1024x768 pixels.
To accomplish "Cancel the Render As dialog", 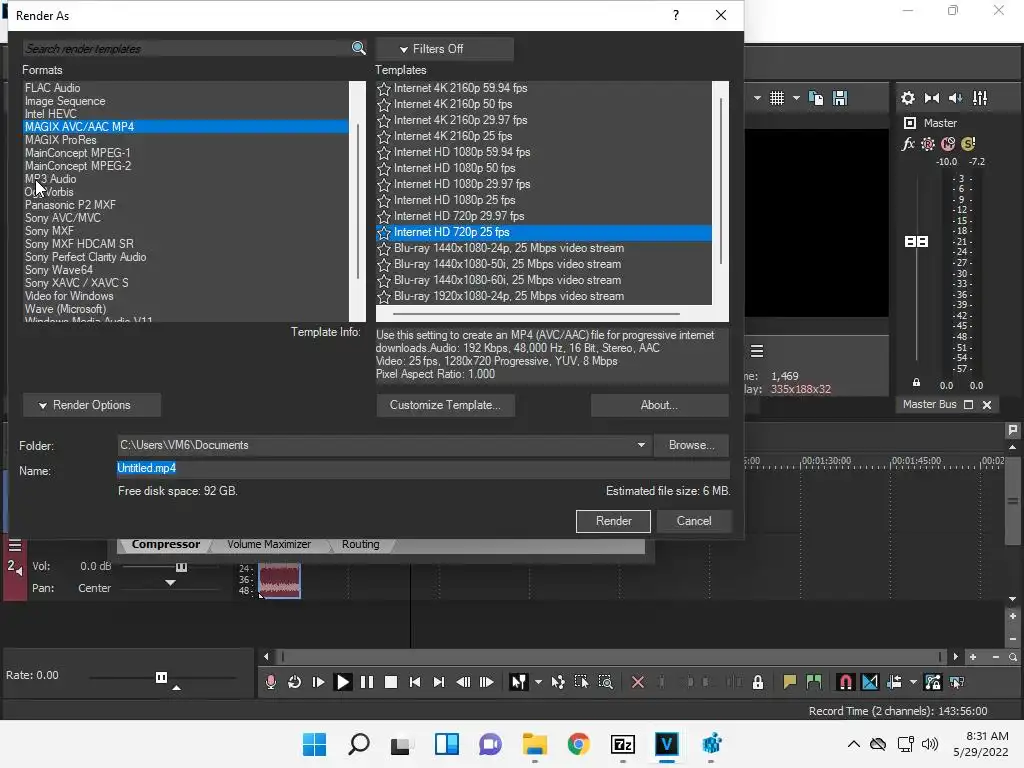I will pyautogui.click(x=694, y=521).
